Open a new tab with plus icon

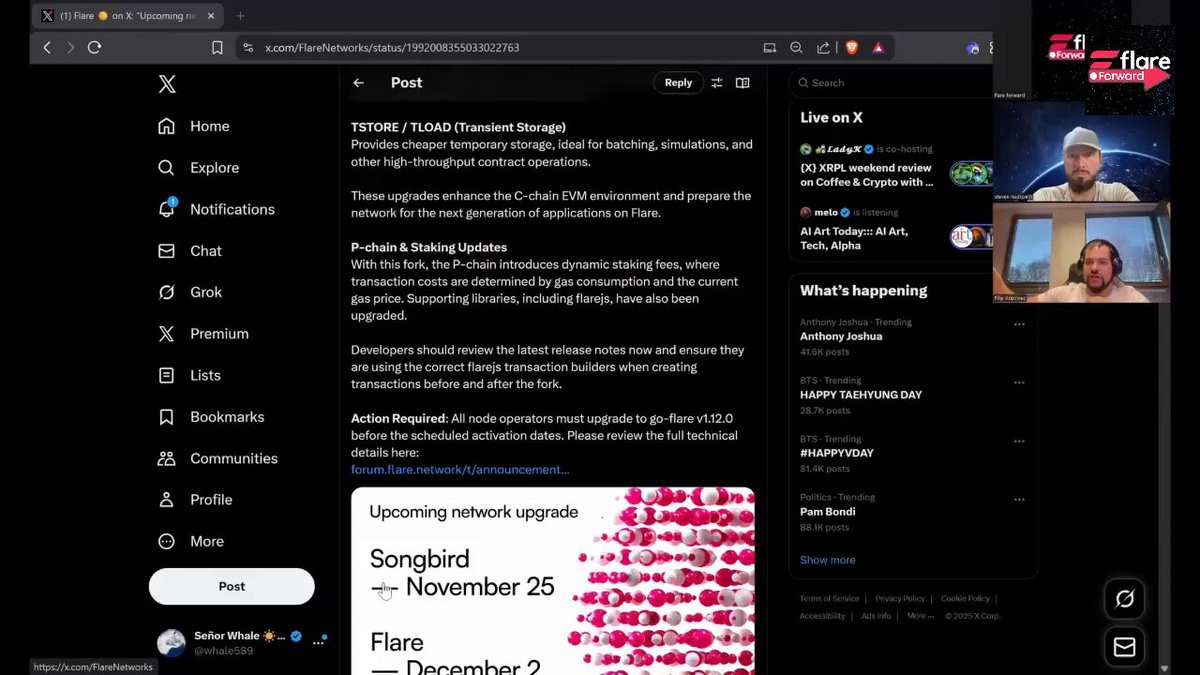point(240,16)
